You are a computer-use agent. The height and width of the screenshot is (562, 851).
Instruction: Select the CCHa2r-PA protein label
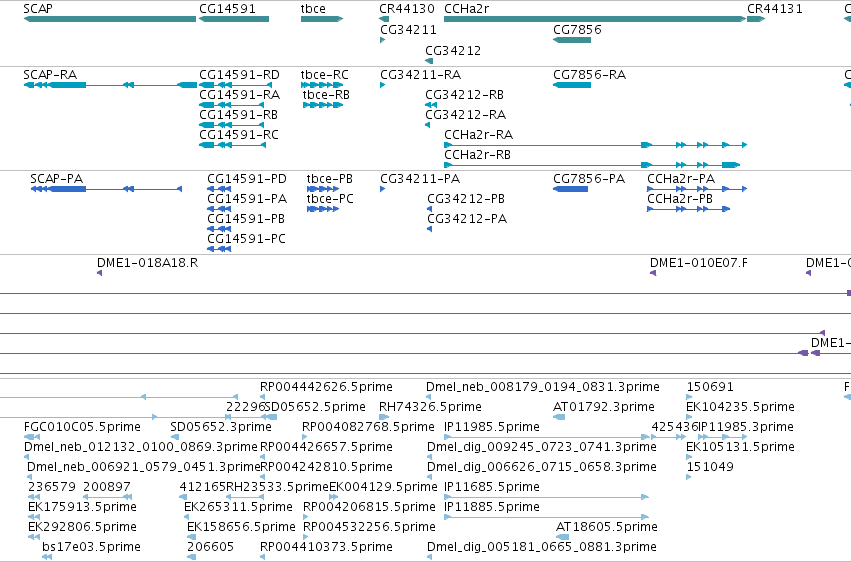(681, 179)
